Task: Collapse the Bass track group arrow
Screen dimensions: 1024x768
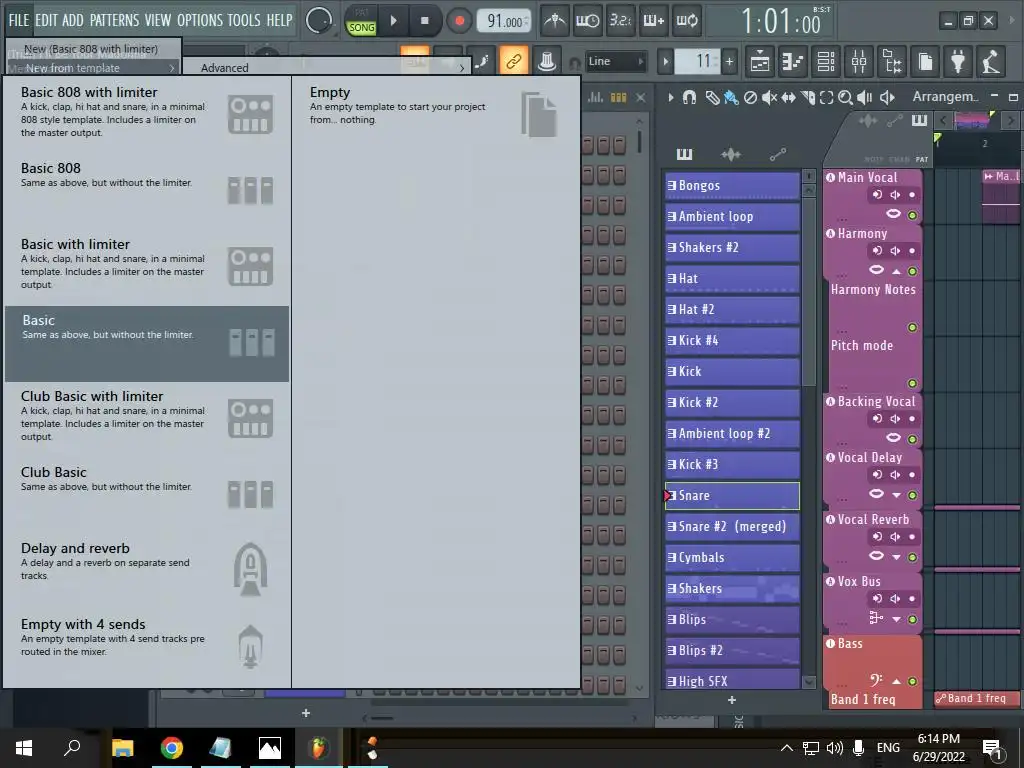Action: [x=897, y=681]
